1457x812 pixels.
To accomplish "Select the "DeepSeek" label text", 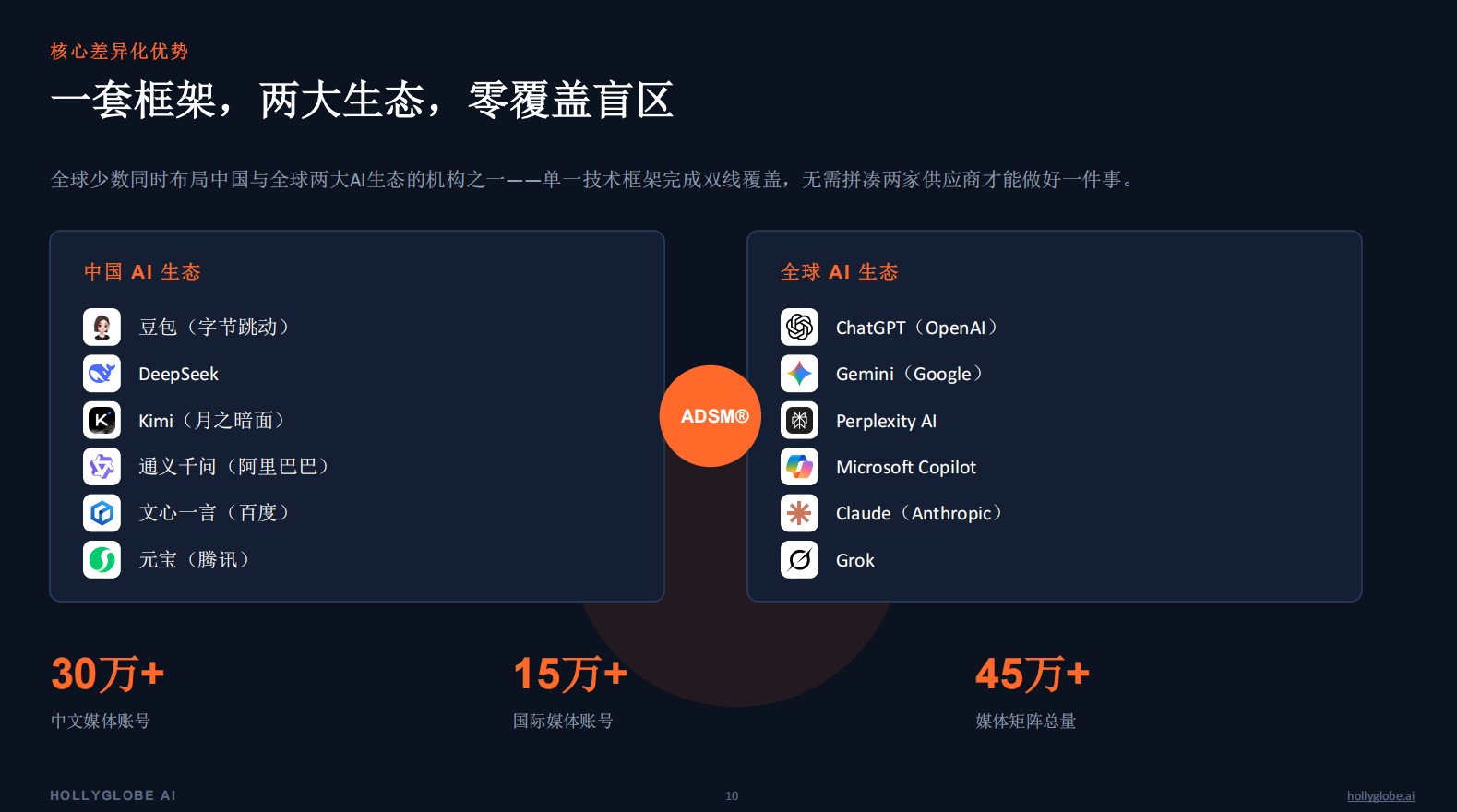I will [178, 374].
